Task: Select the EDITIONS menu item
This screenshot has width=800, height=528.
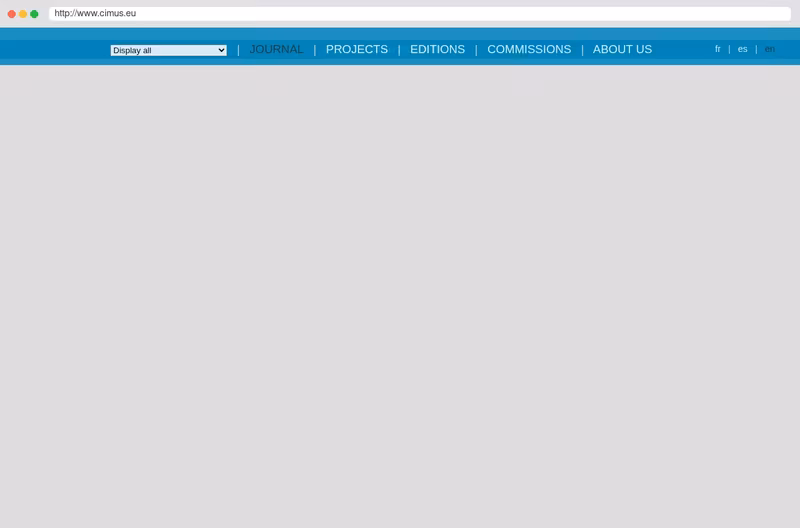Action: pos(437,49)
